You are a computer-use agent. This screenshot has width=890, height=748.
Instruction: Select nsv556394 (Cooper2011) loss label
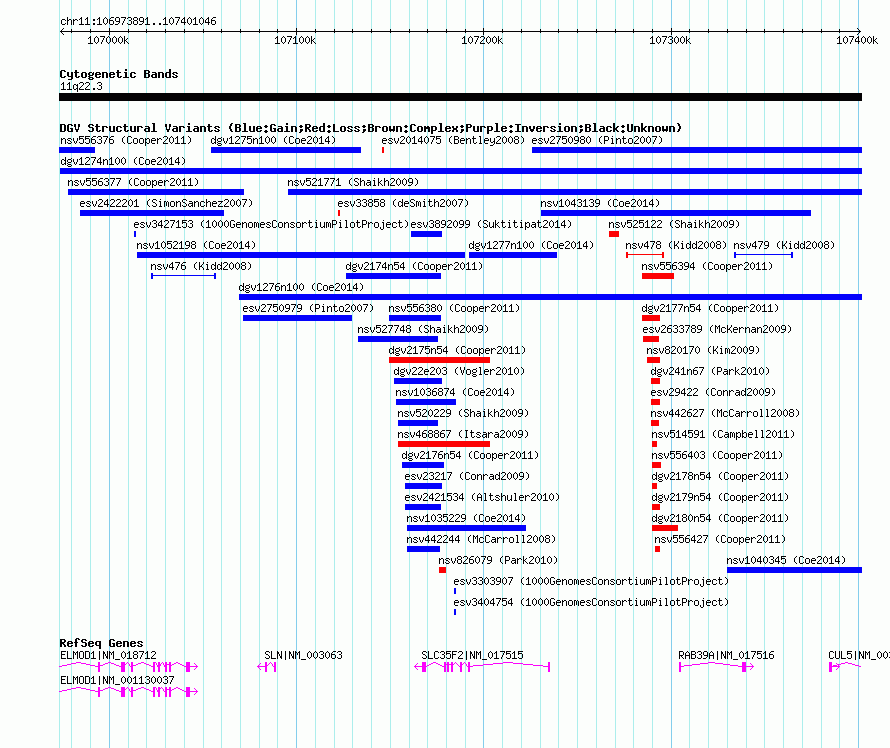tap(707, 266)
